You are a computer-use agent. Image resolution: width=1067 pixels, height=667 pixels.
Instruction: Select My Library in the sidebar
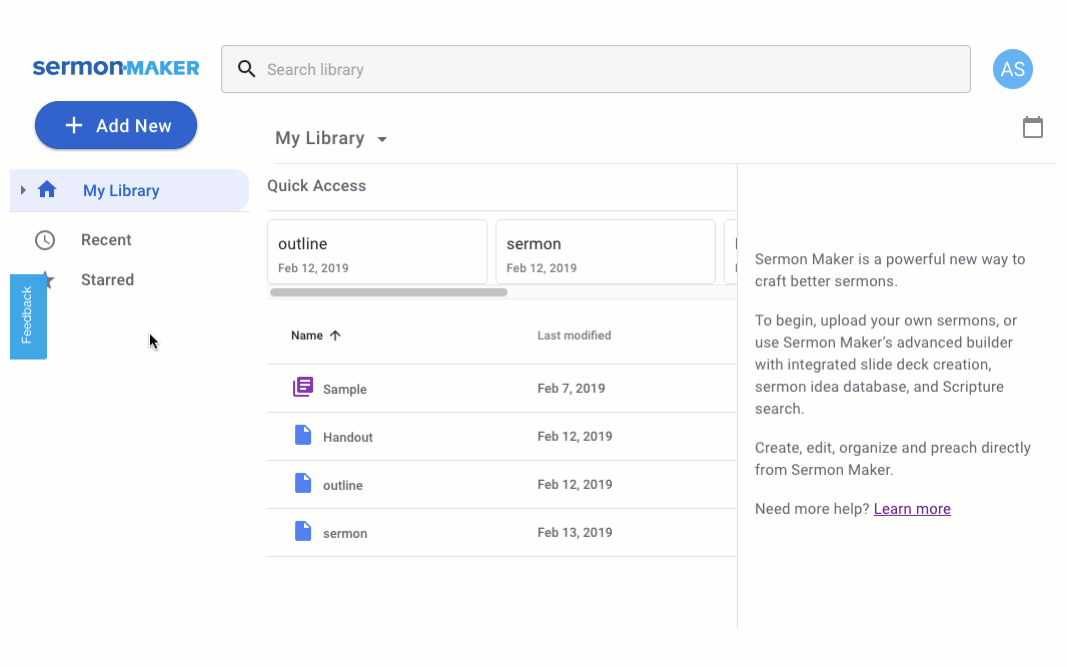[x=129, y=190]
